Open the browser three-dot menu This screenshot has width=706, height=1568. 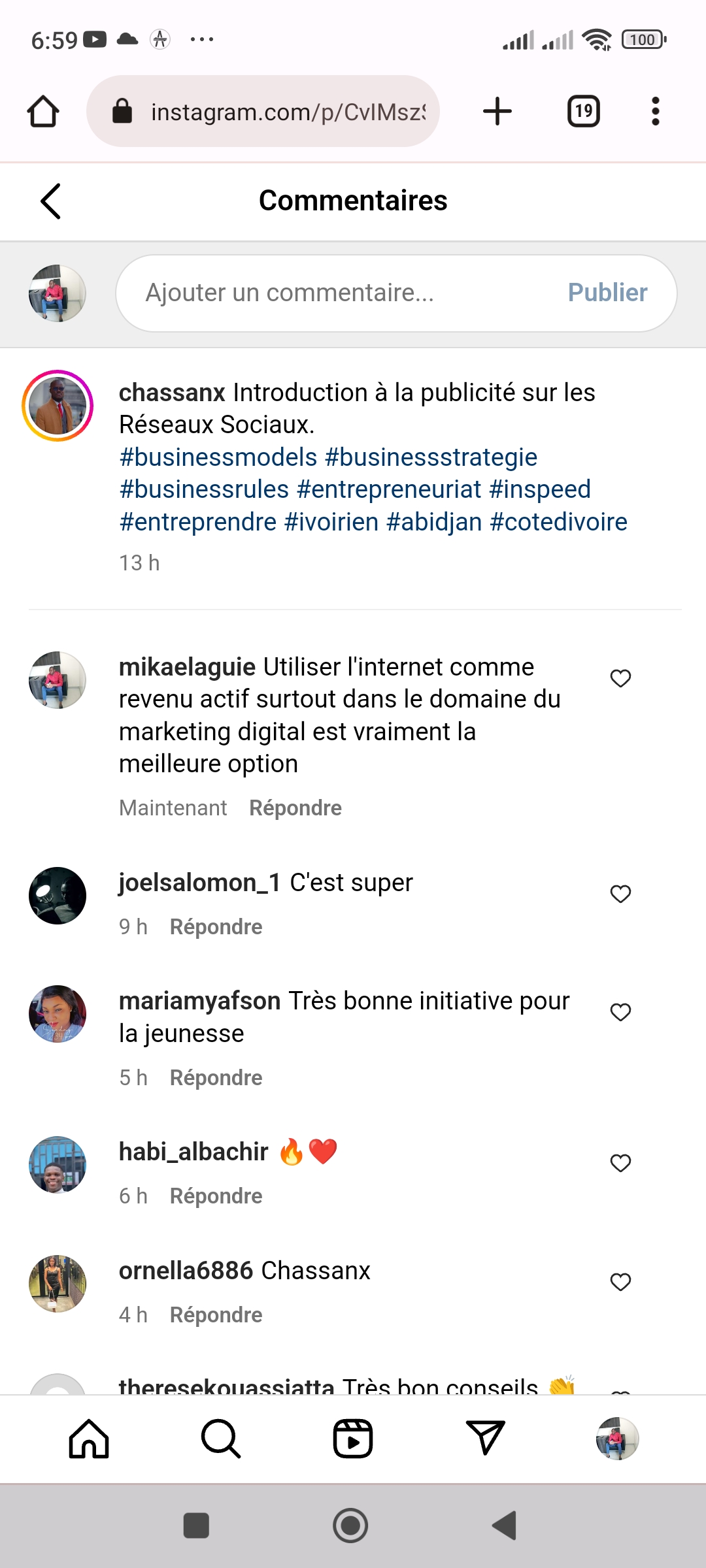(655, 111)
